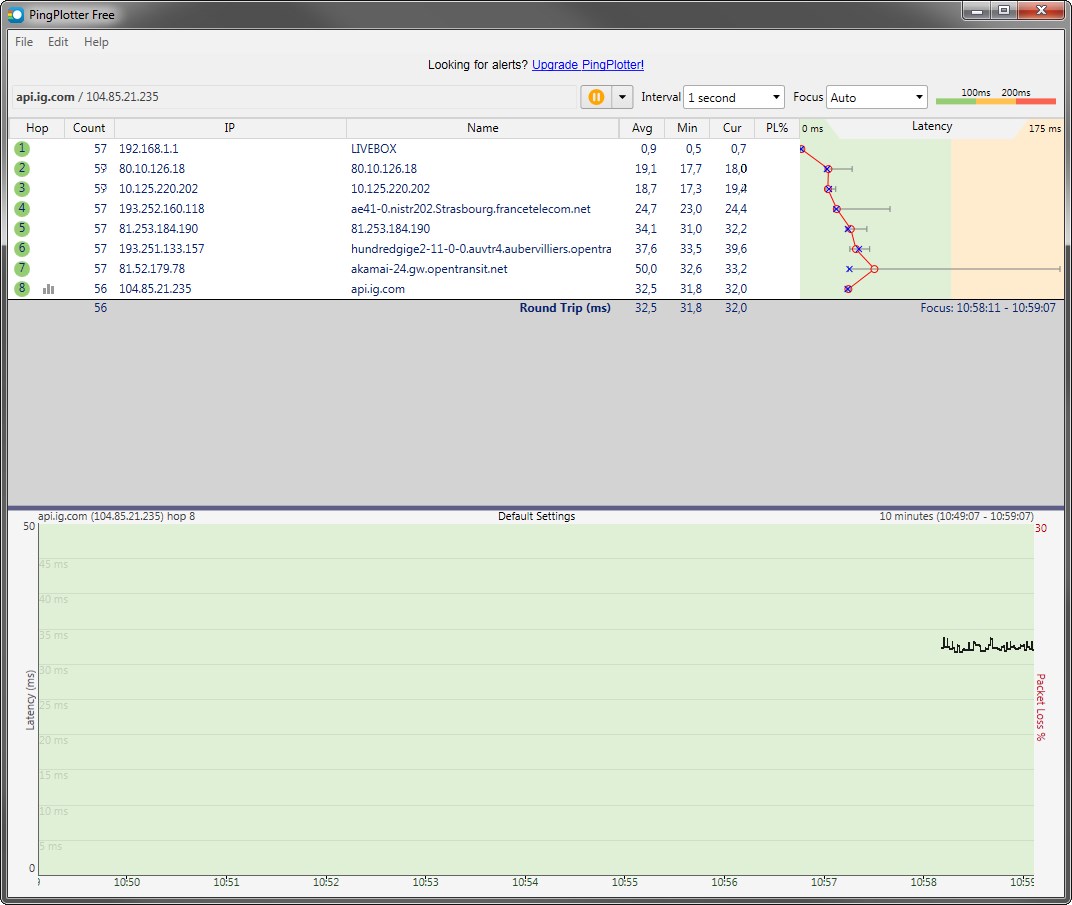Open the Interval dropdown showing 1 second
Viewport: 1072px width, 905px height.
(734, 97)
